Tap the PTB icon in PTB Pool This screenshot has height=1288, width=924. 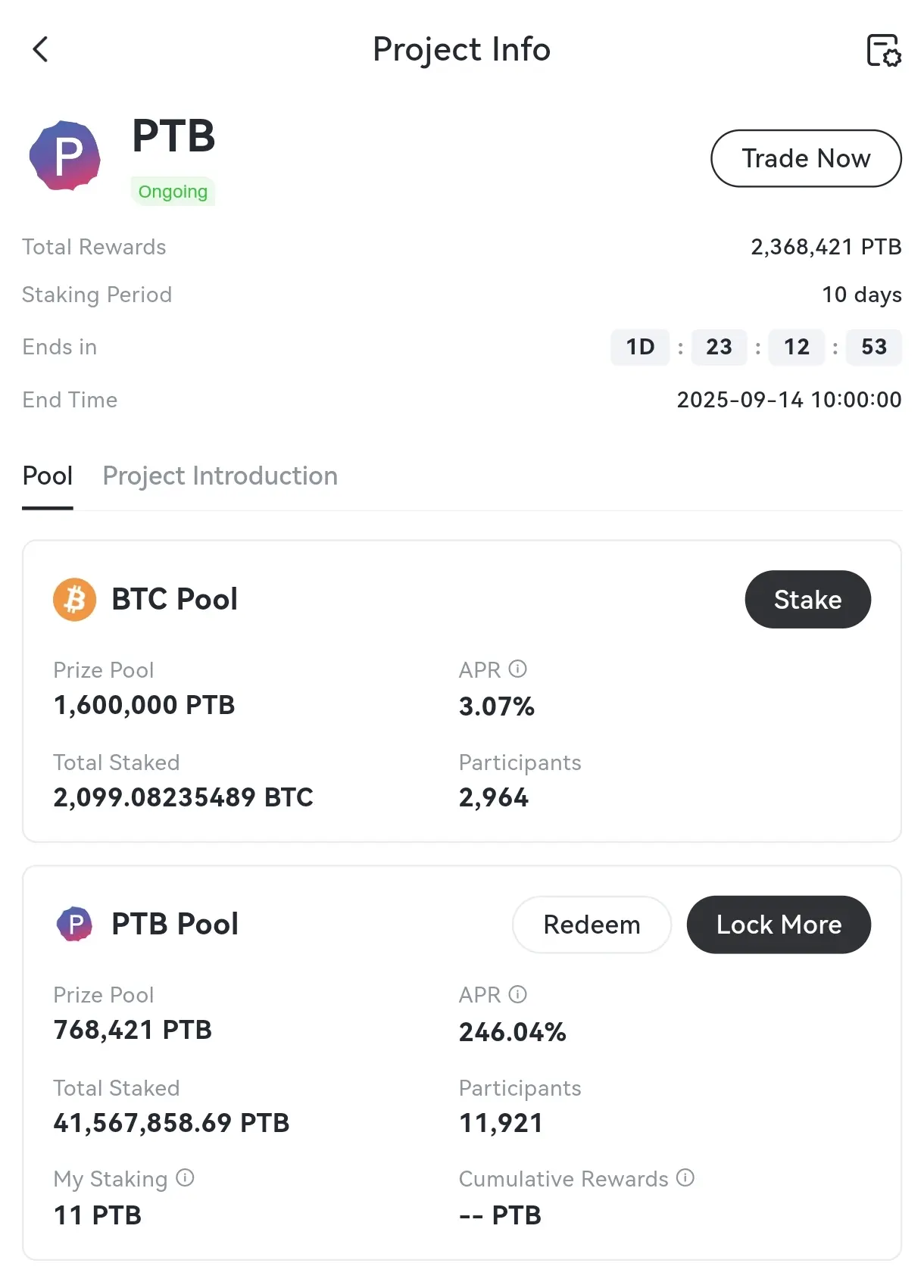pos(74,924)
